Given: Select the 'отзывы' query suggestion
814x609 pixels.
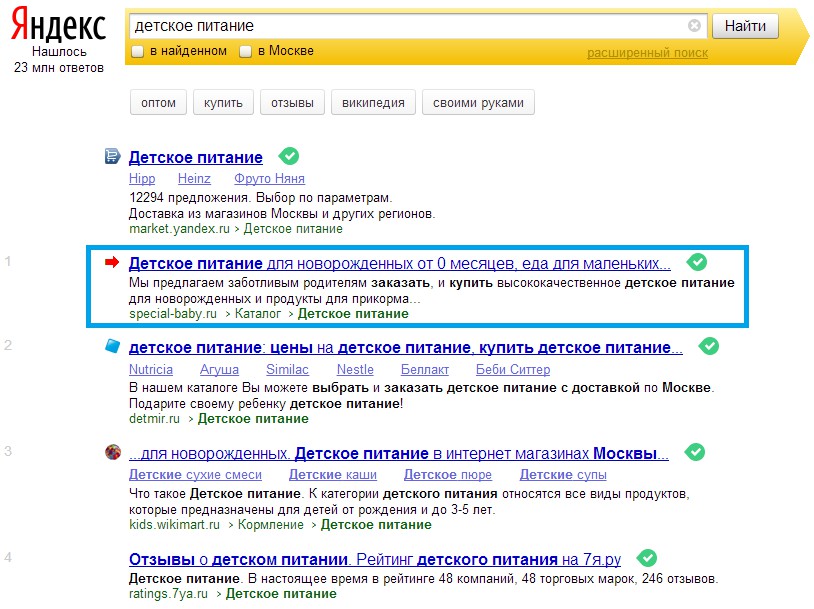Looking at the screenshot, I should tap(292, 102).
